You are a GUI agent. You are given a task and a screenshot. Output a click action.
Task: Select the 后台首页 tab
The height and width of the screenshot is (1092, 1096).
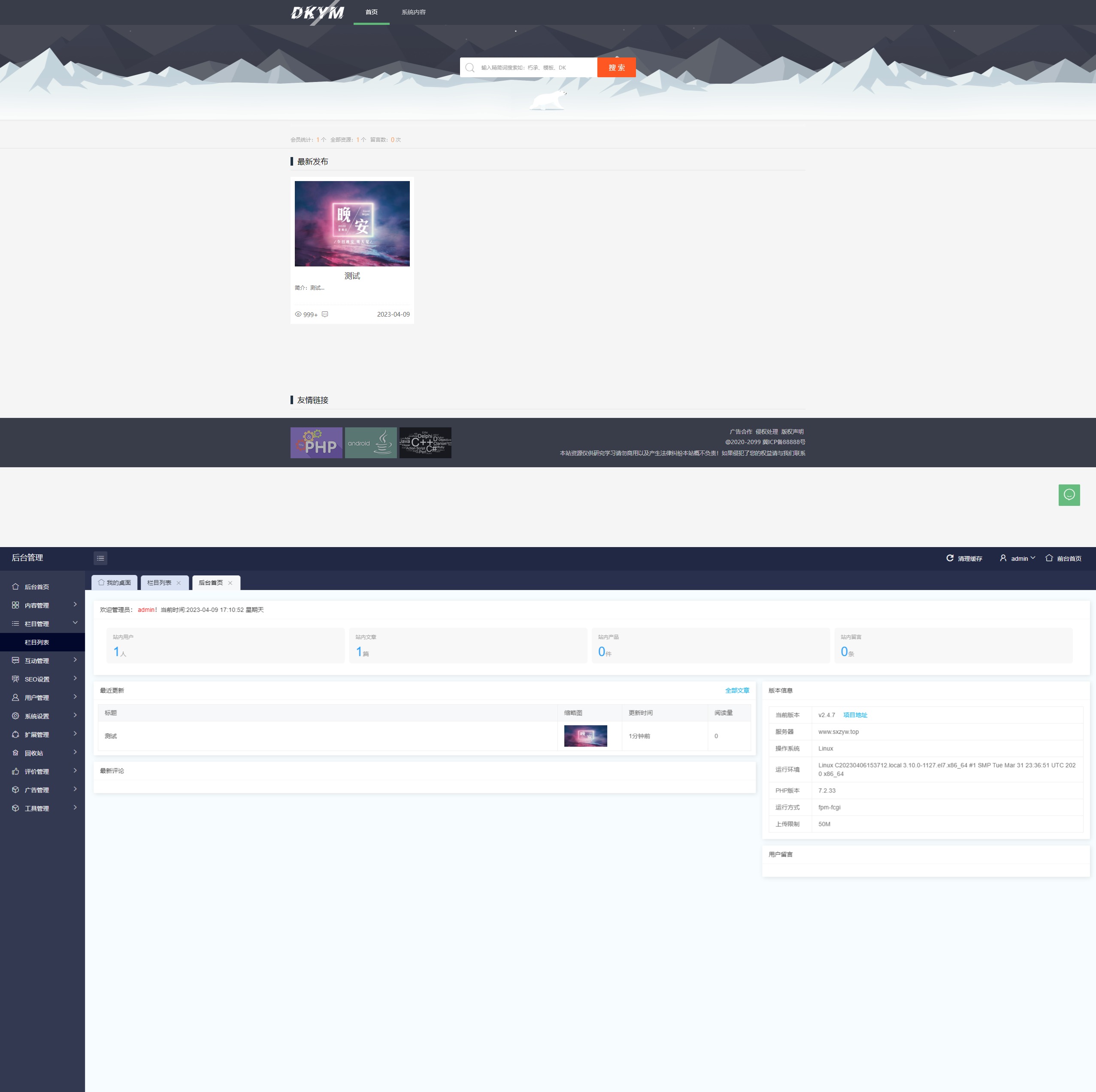(x=210, y=583)
